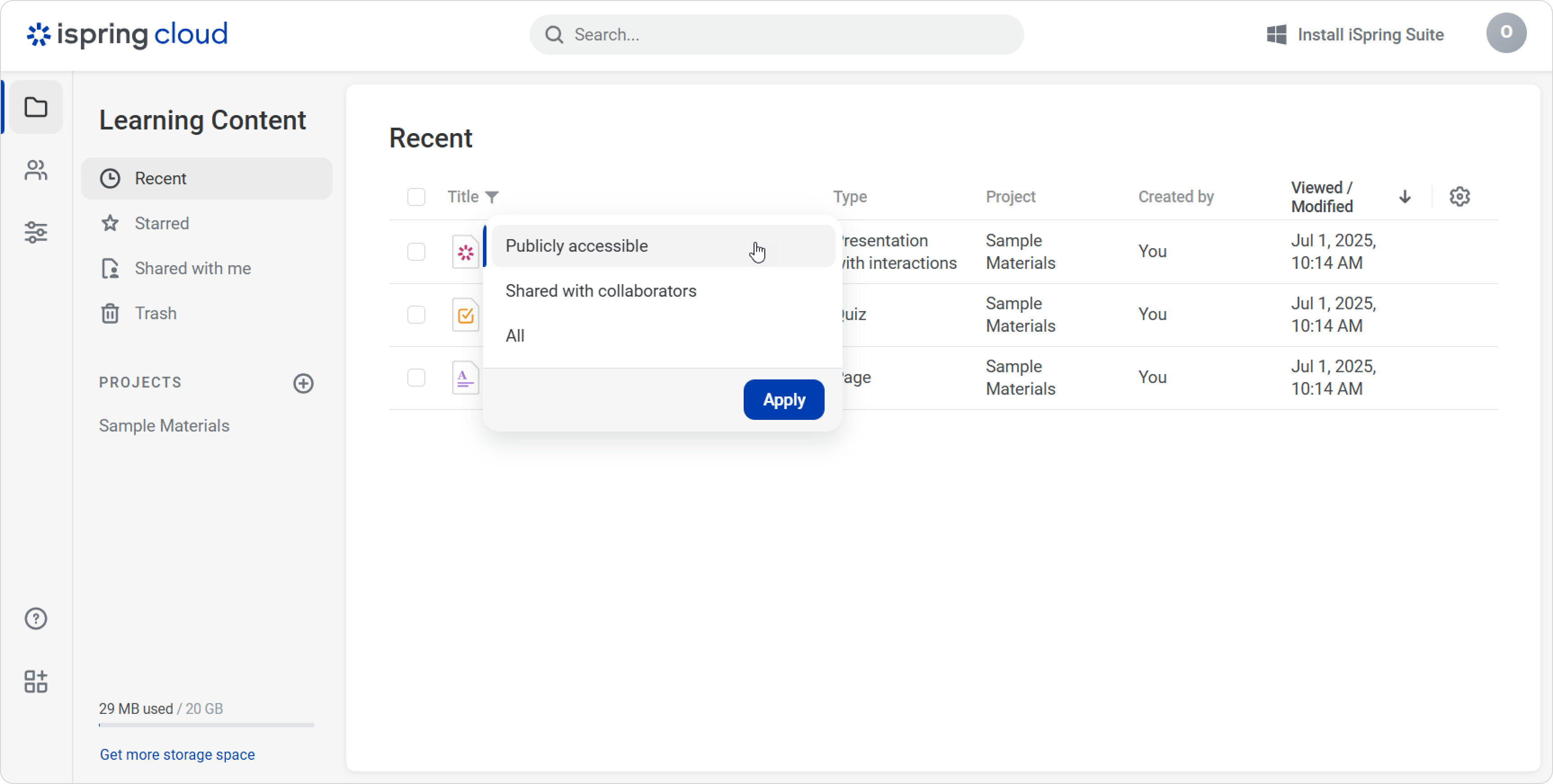The width and height of the screenshot is (1553, 784).
Task: Click the Title column header text
Action: (x=462, y=196)
